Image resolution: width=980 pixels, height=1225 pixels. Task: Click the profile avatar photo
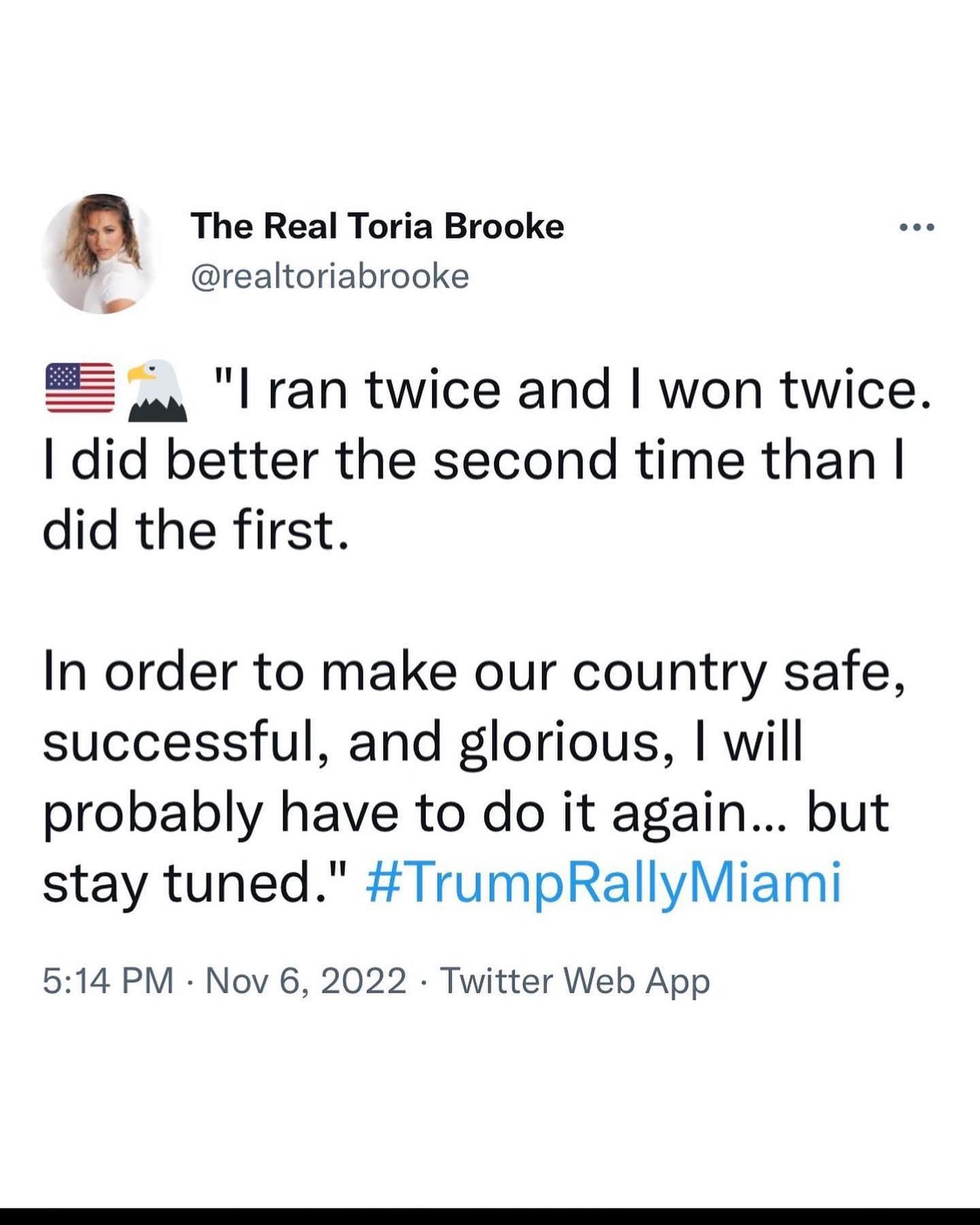click(101, 253)
